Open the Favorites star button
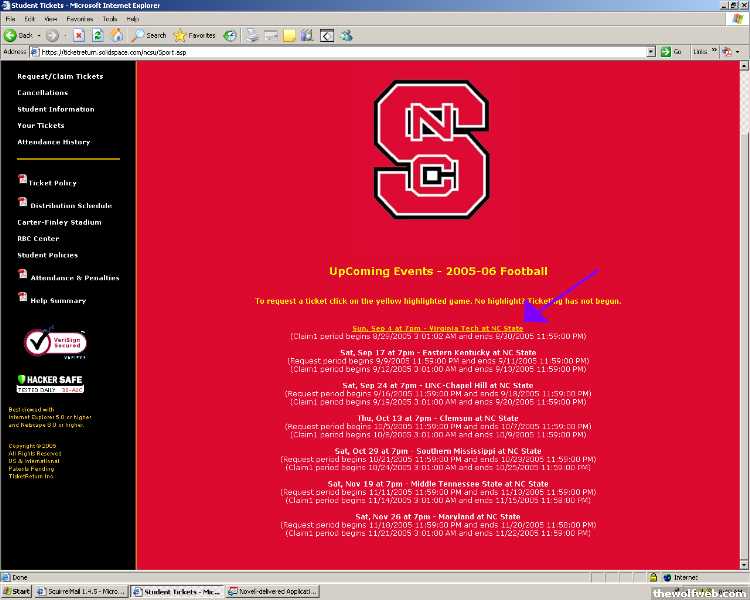The image size is (750, 600). [194, 35]
